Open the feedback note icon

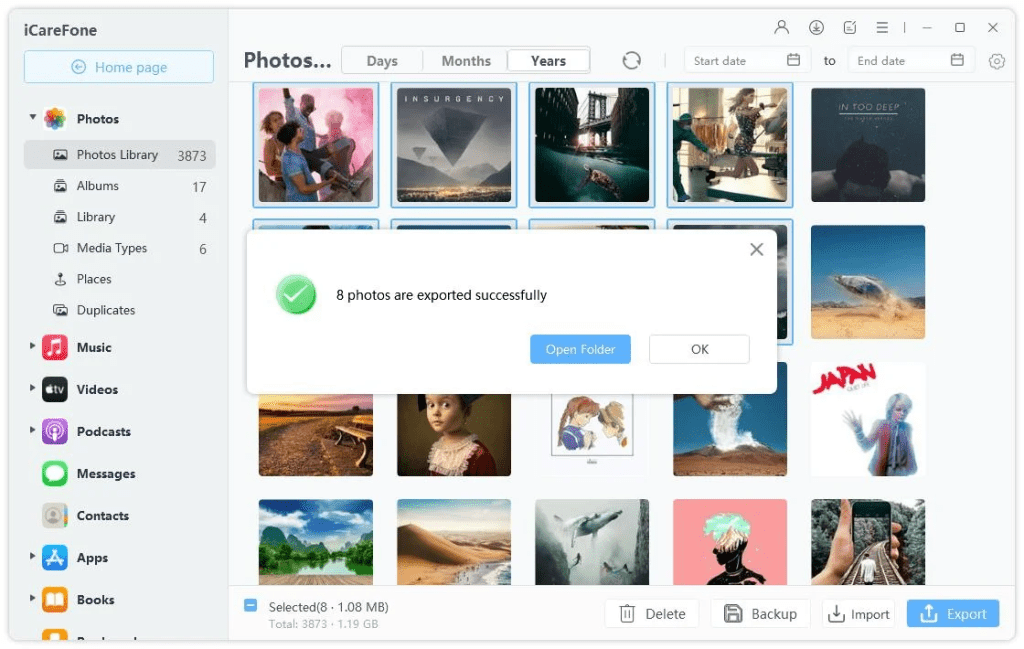(x=850, y=27)
